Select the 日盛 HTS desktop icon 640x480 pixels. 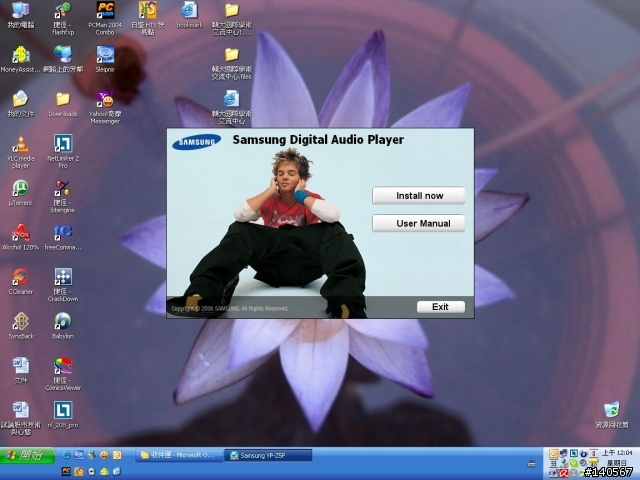coord(147,18)
